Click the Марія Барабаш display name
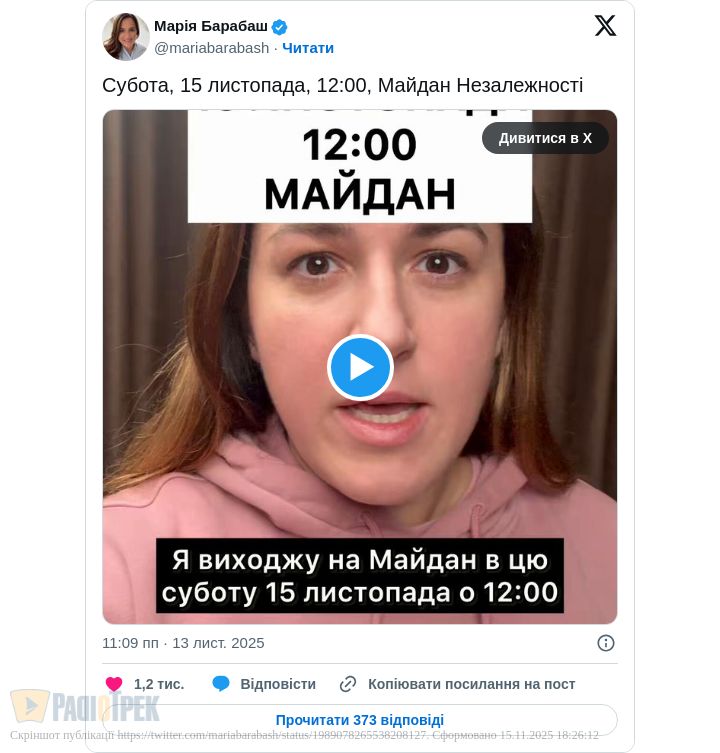 210,26
